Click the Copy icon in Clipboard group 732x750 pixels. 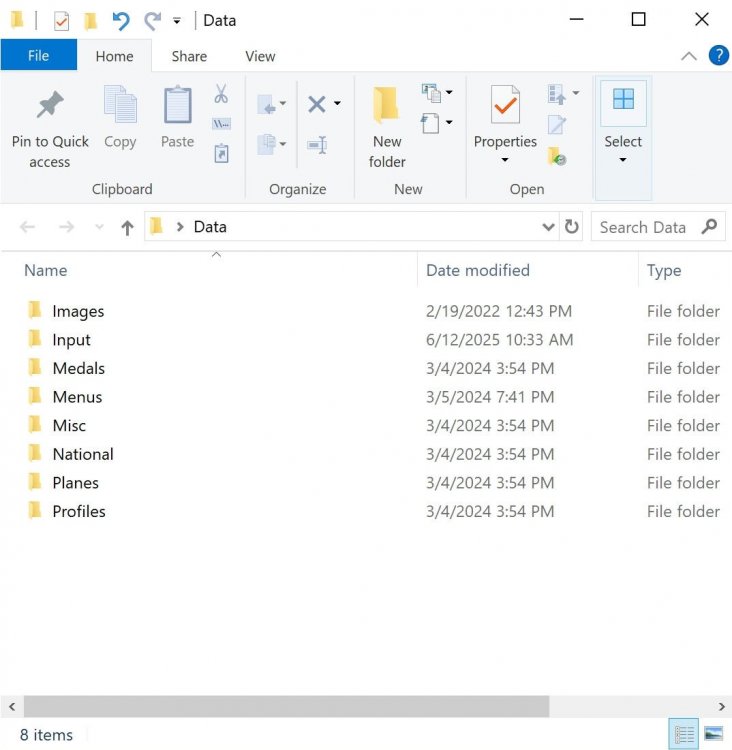(x=120, y=104)
